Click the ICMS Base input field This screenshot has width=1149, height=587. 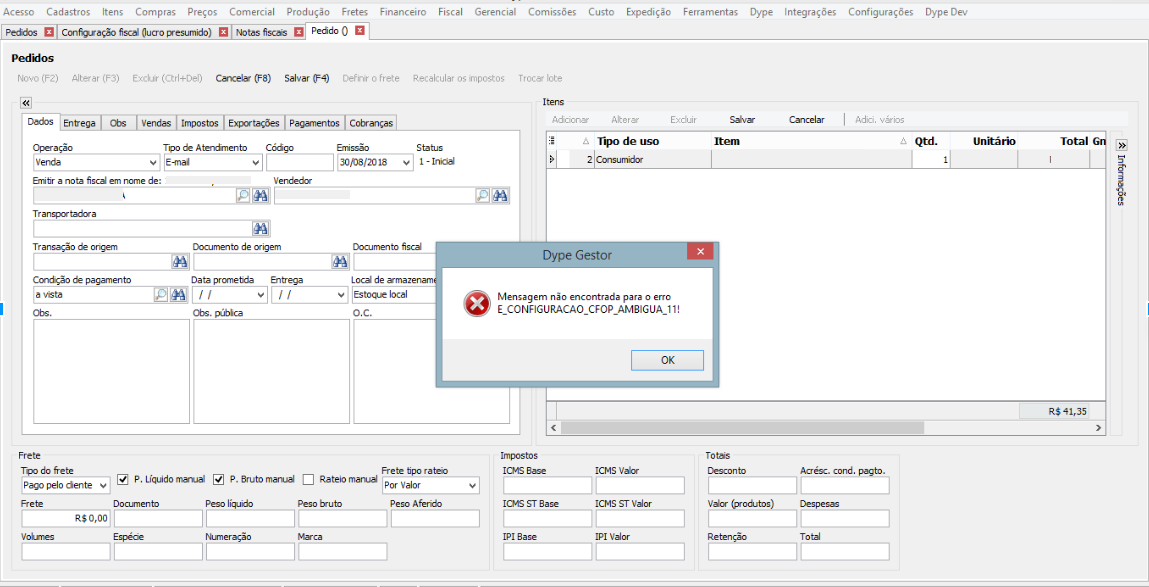click(547, 485)
